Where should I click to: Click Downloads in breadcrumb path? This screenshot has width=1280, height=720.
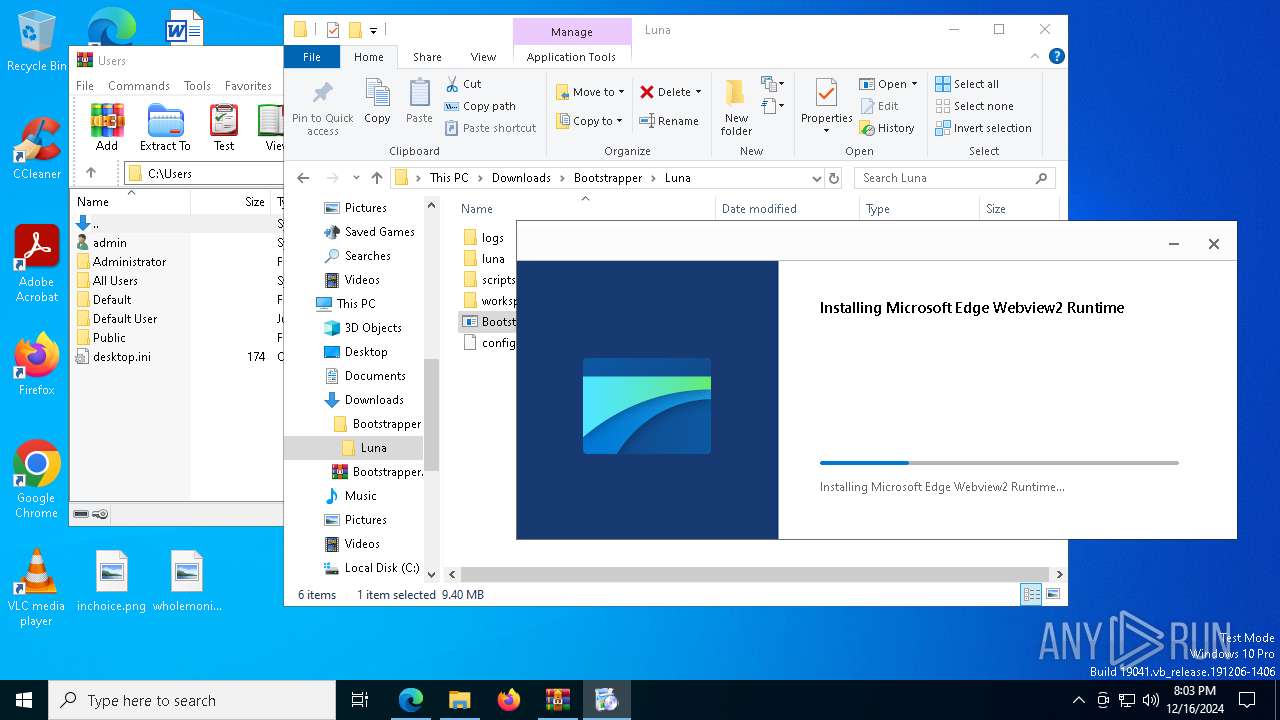[521, 178]
